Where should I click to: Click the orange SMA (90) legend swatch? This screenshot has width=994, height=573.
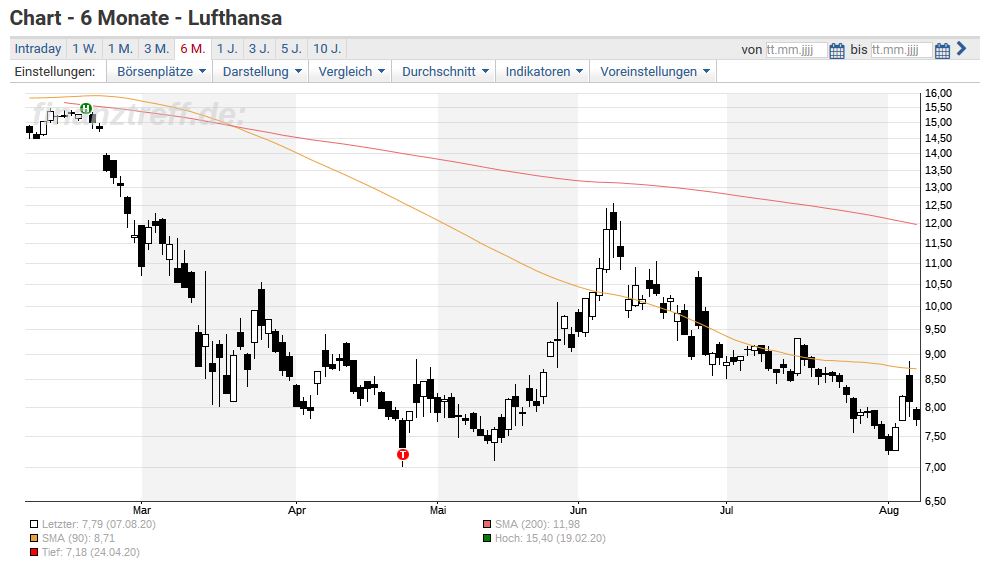point(34,538)
